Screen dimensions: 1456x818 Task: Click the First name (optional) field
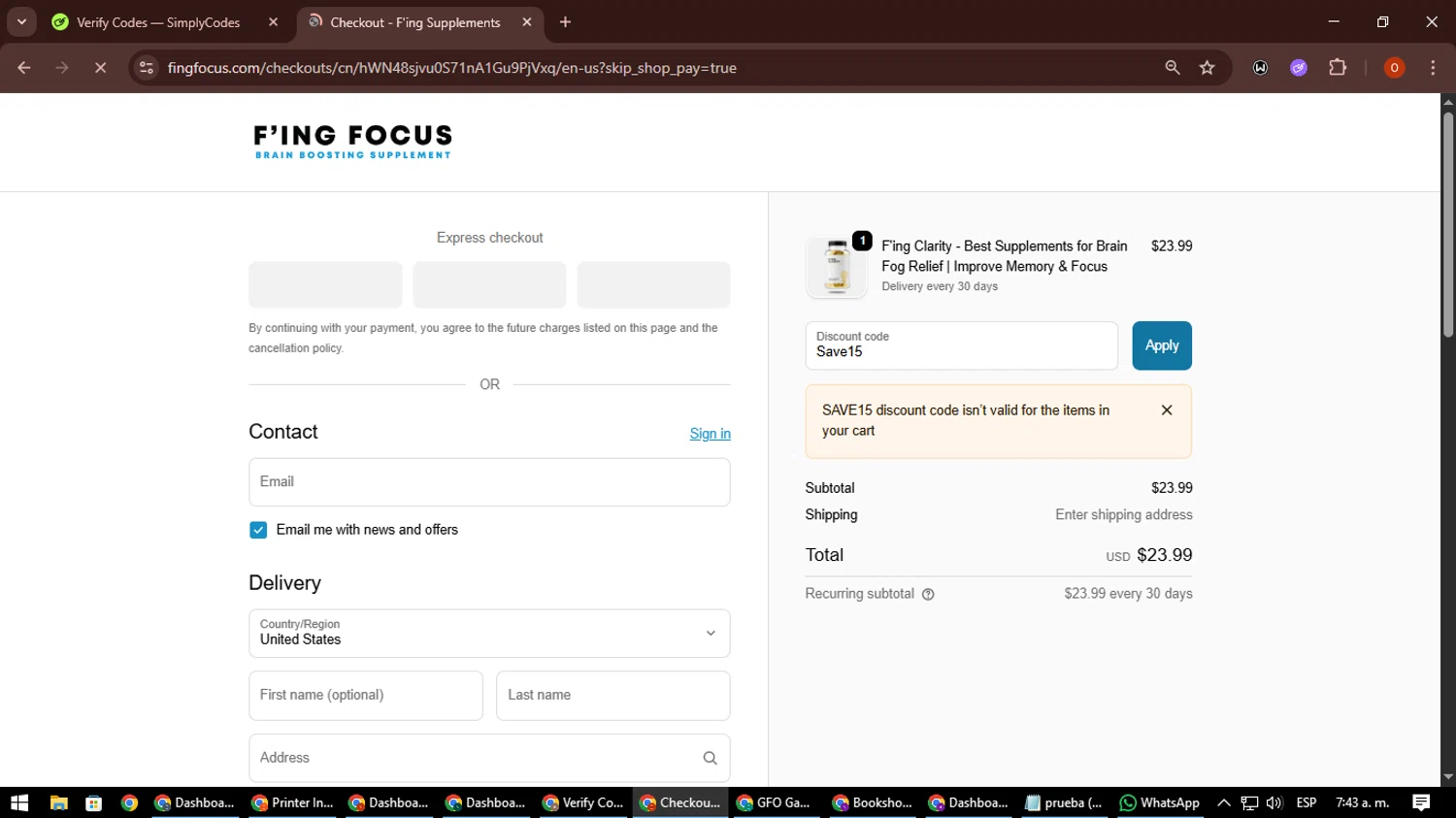click(366, 696)
